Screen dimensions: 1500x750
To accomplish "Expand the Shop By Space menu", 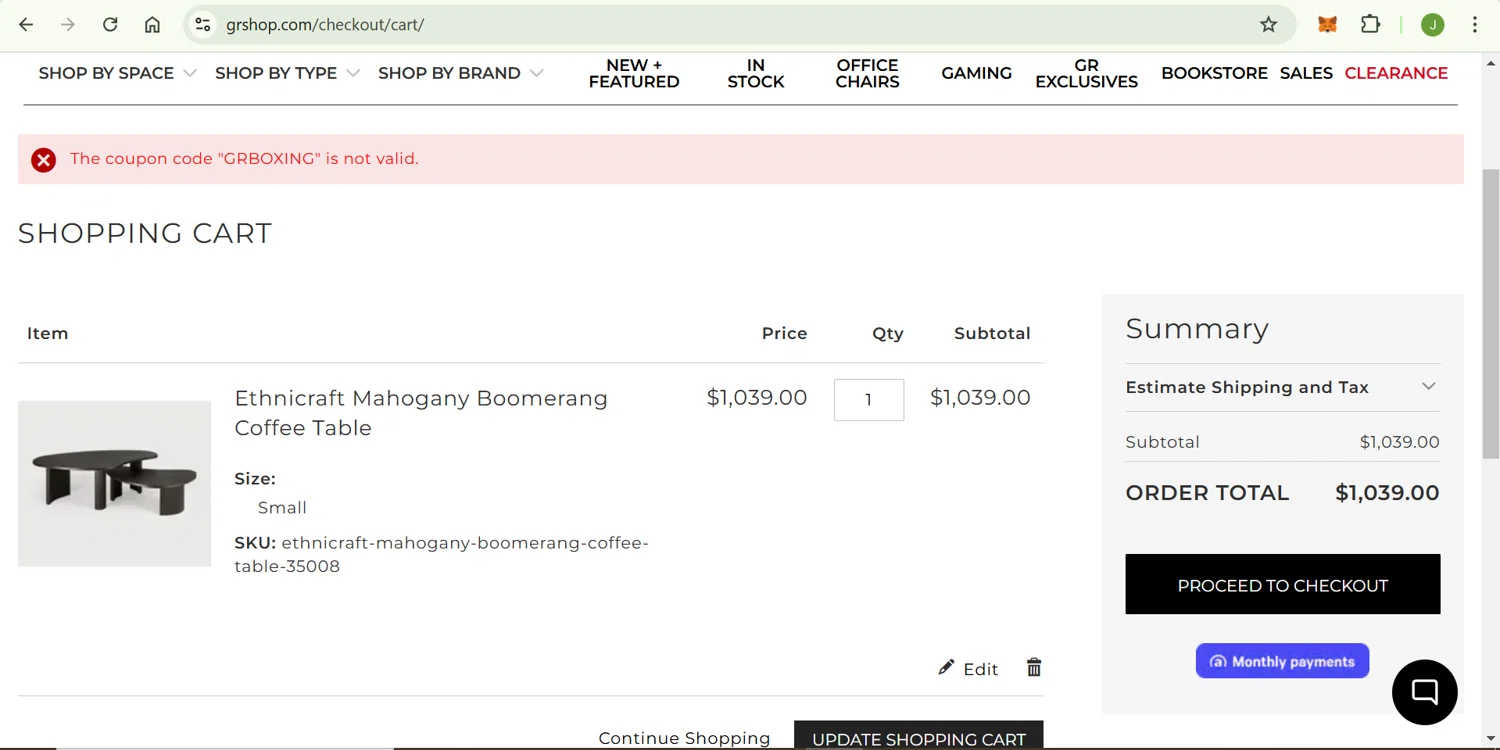I will (x=117, y=73).
